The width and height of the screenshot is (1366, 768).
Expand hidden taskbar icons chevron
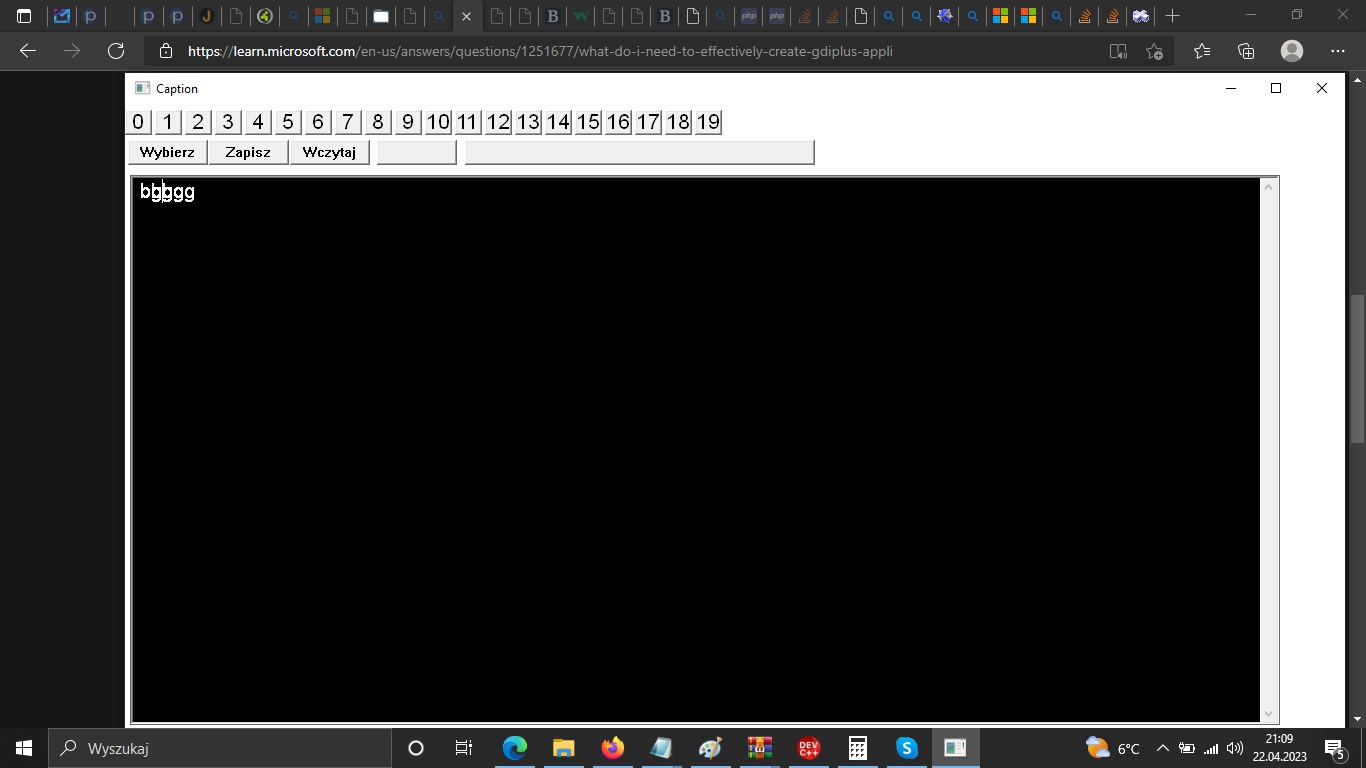[1162, 748]
